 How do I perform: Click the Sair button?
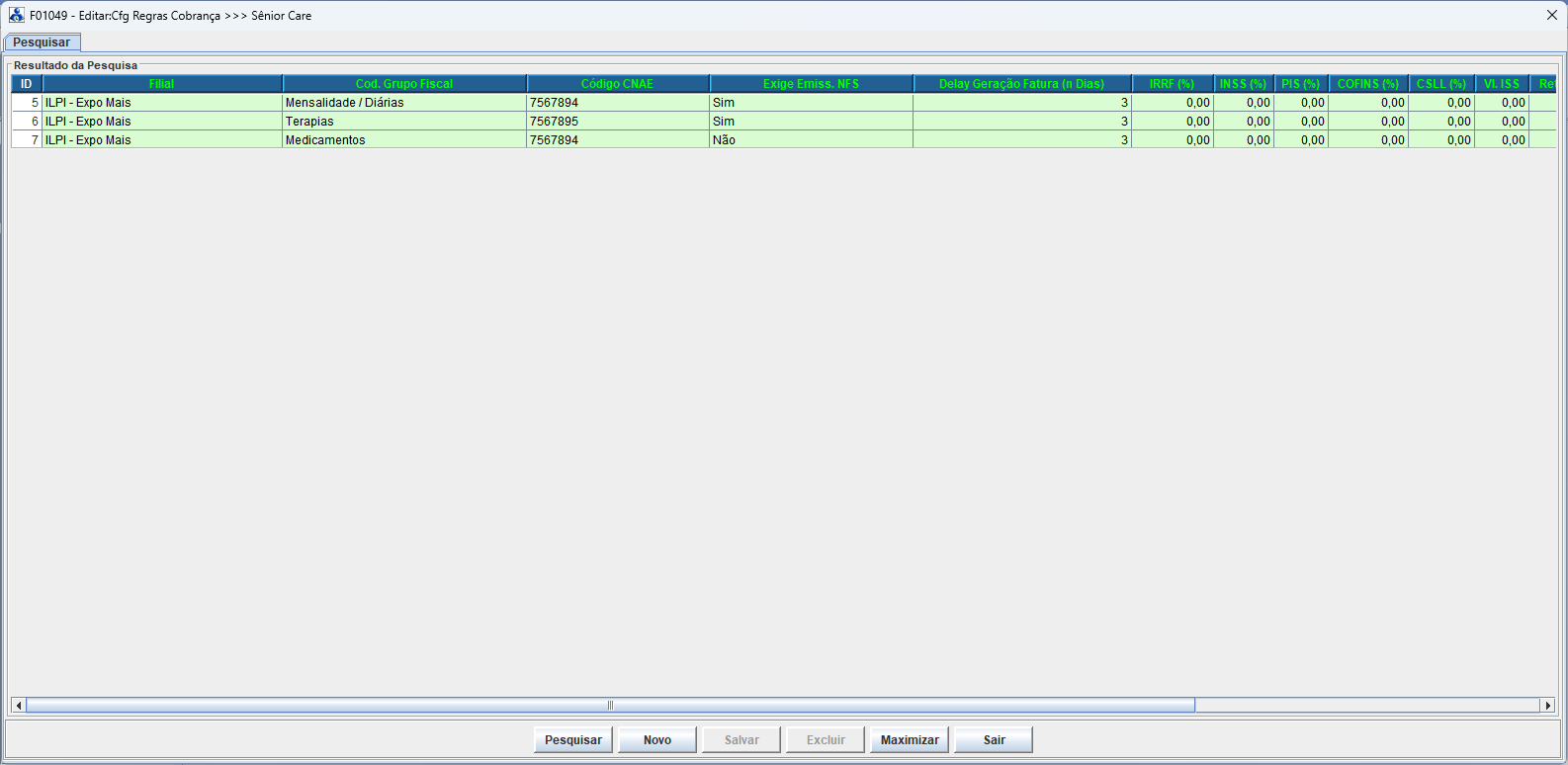(x=994, y=739)
